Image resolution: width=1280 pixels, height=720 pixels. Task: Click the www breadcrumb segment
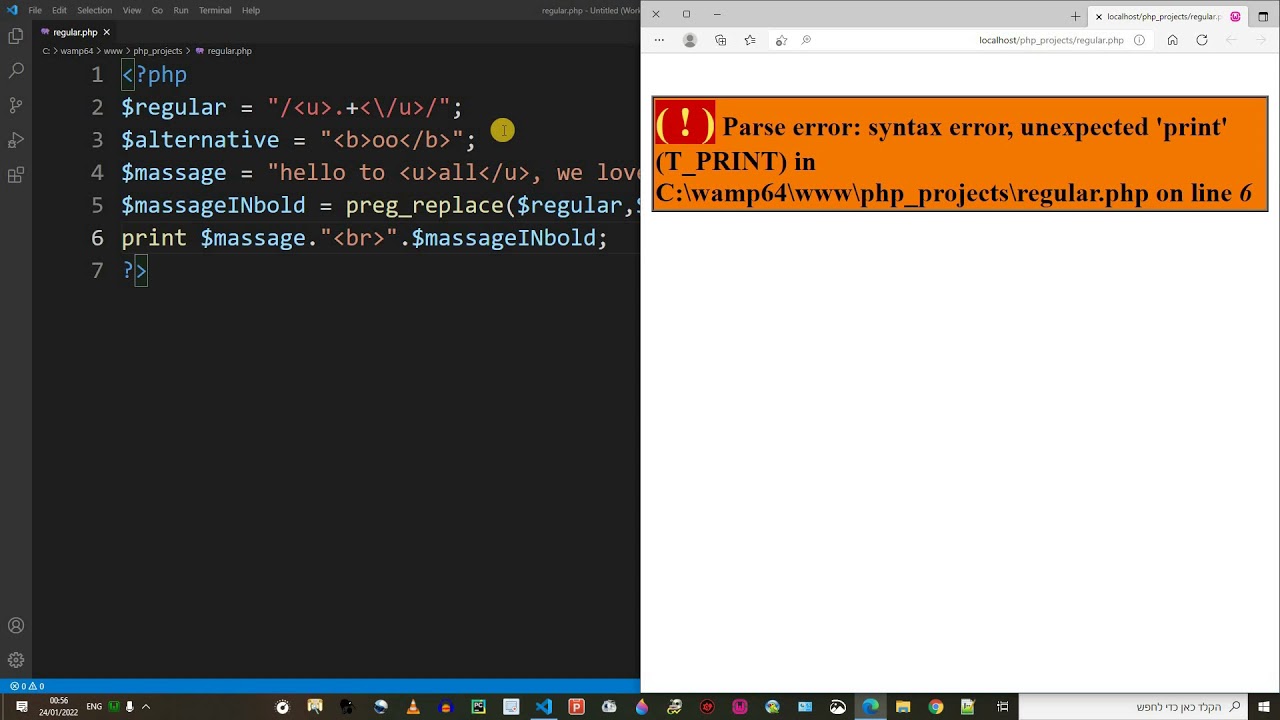point(113,51)
